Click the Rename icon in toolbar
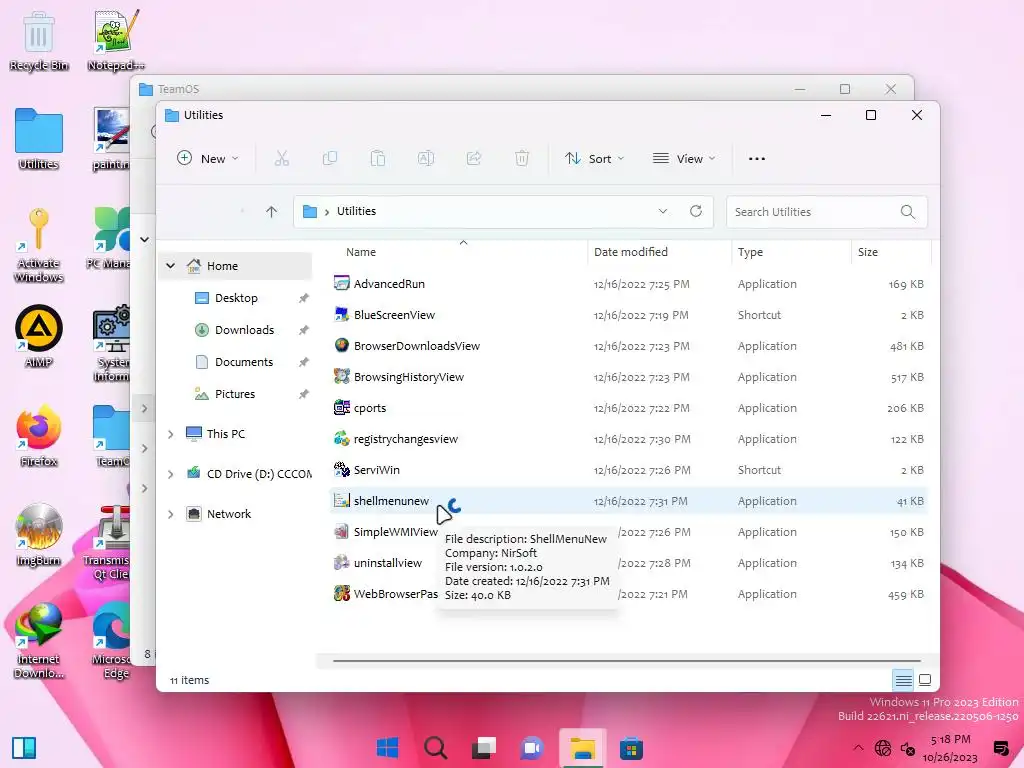The image size is (1024, 768). tap(426, 159)
